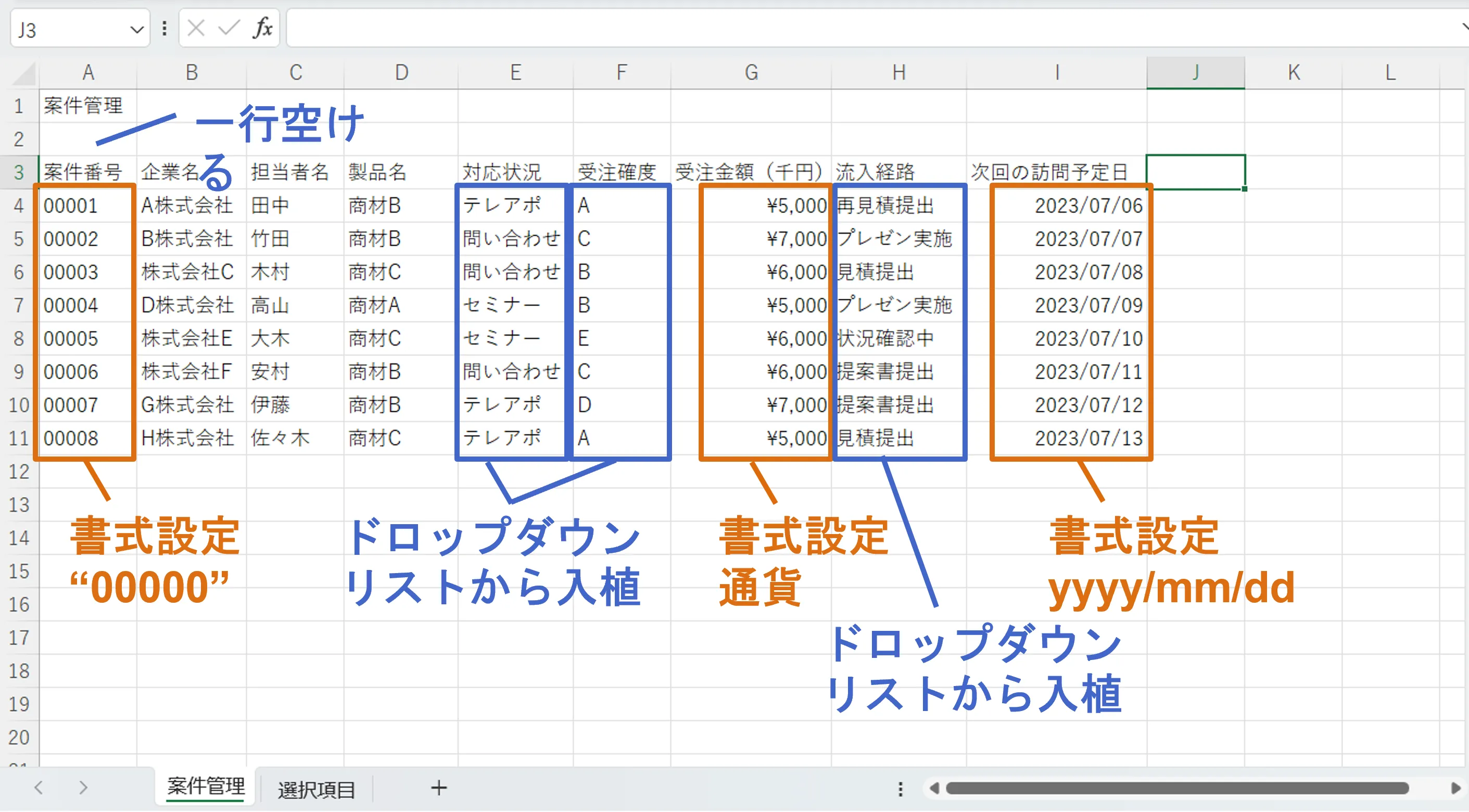Select the 案件管理 sheet tab

click(206, 787)
